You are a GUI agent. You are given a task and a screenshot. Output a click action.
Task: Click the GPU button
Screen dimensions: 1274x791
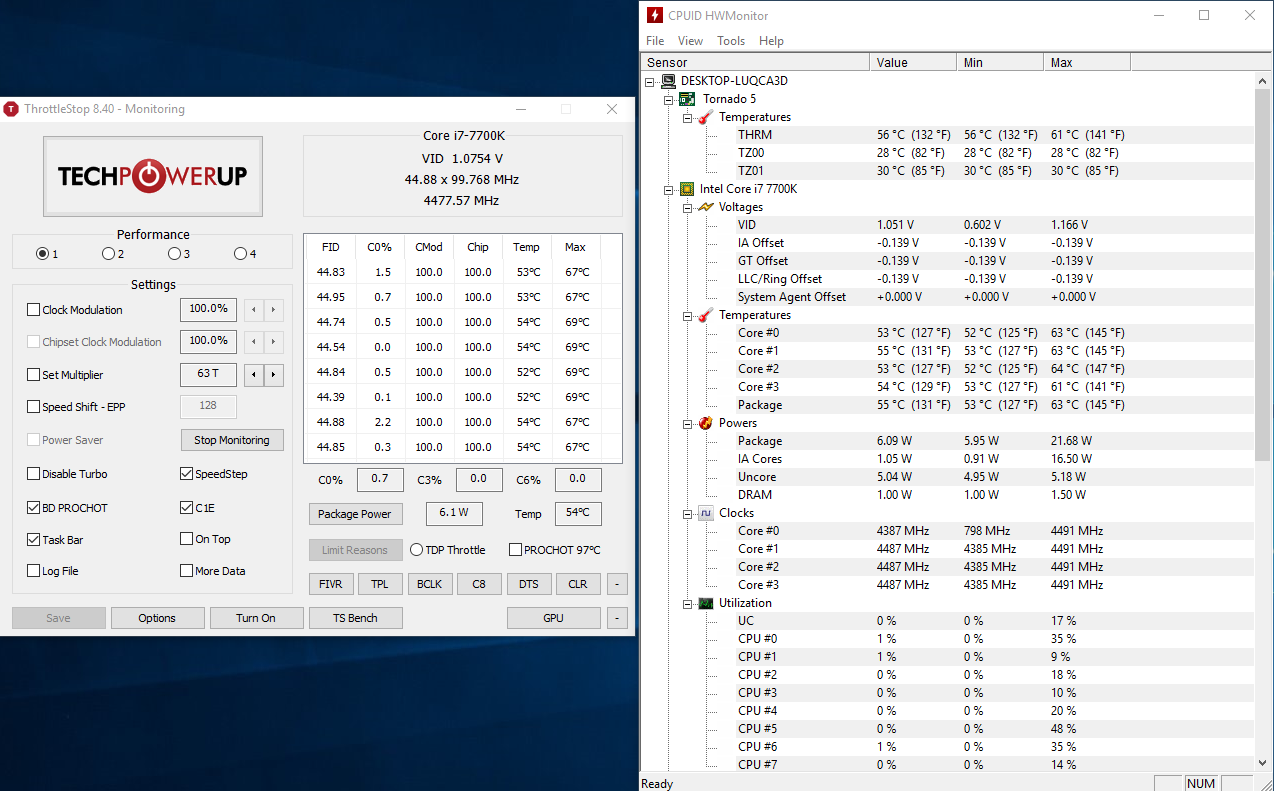pos(554,618)
